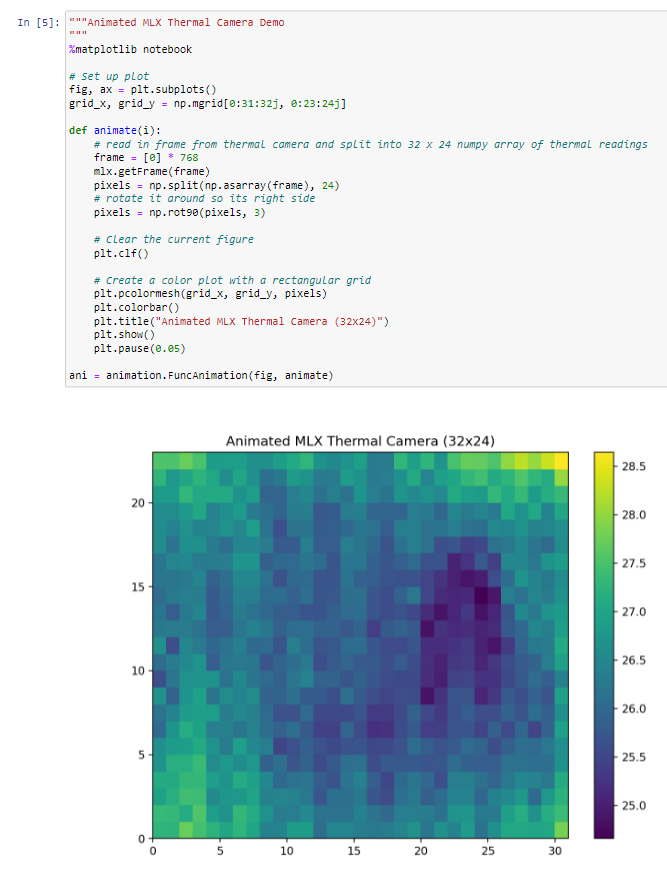Click the y-axis tick label 20
The image size is (667, 880).
[138, 503]
